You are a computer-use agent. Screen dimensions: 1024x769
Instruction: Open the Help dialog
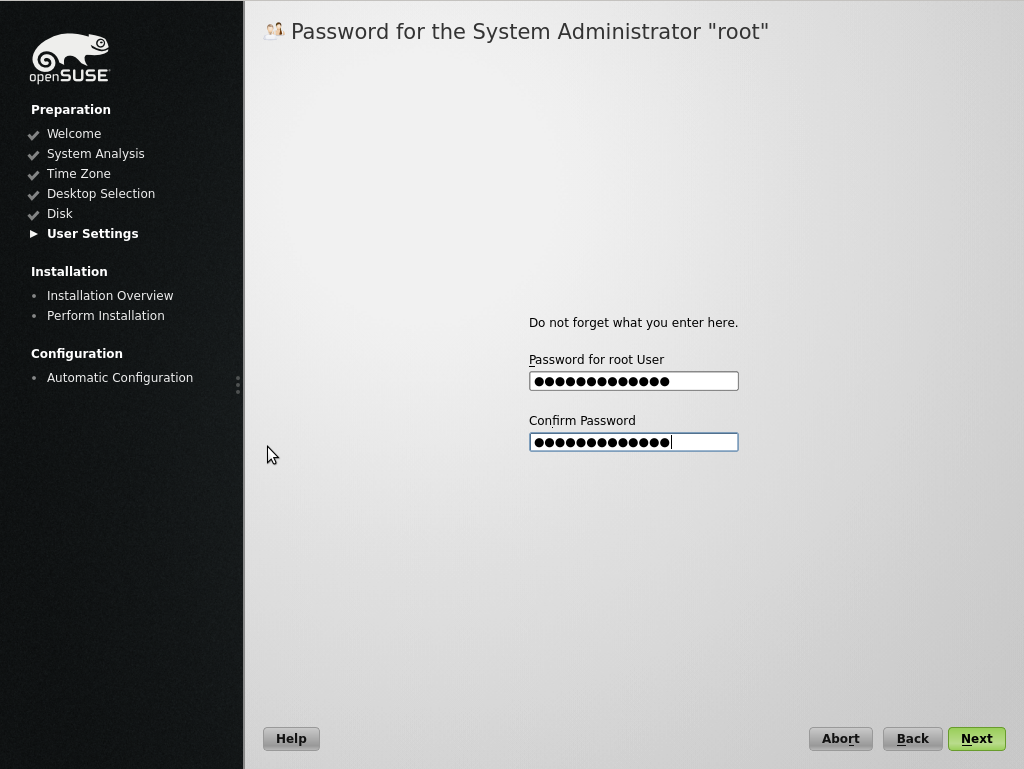point(291,739)
